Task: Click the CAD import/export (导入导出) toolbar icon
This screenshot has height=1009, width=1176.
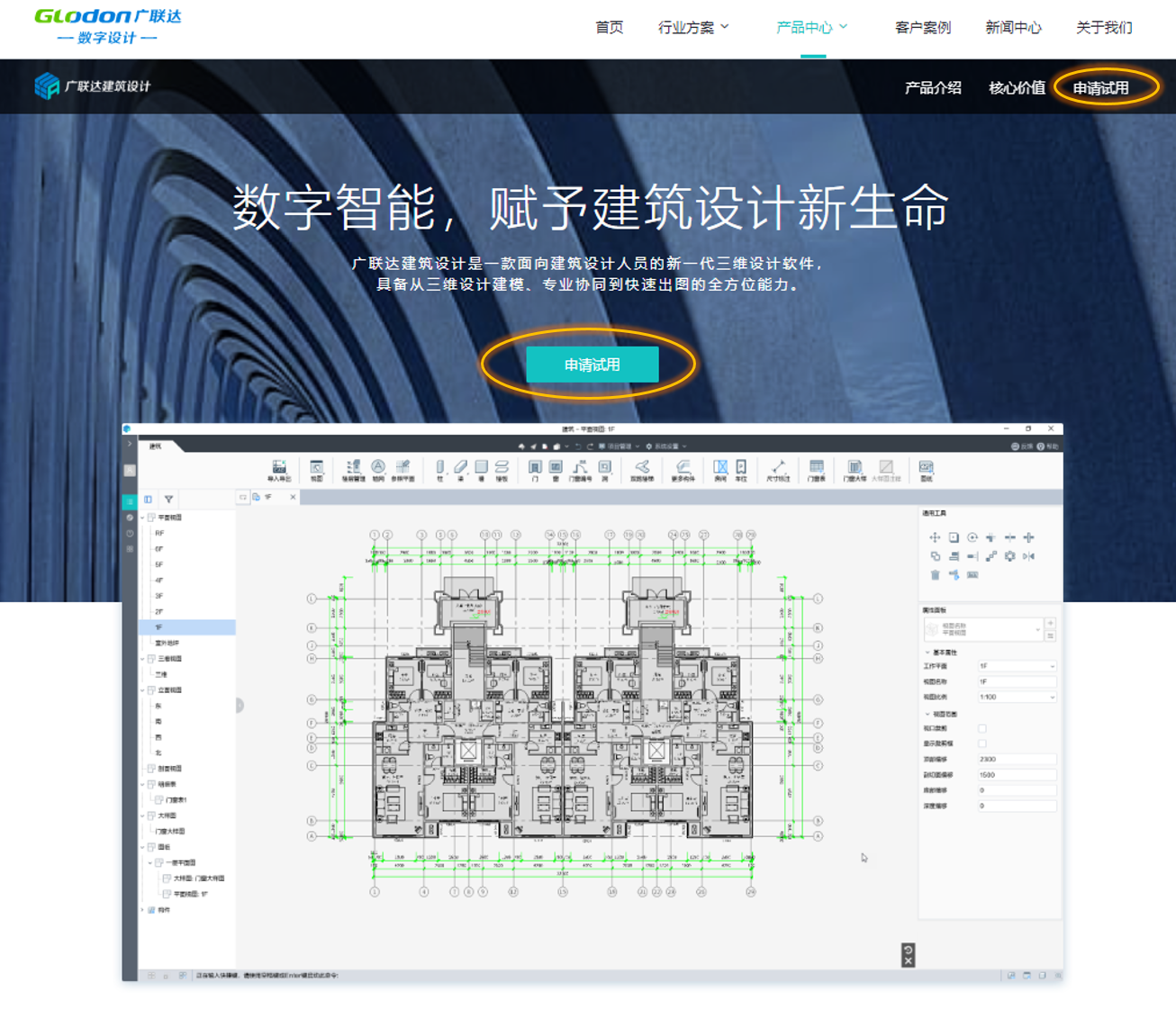Action: [x=279, y=470]
